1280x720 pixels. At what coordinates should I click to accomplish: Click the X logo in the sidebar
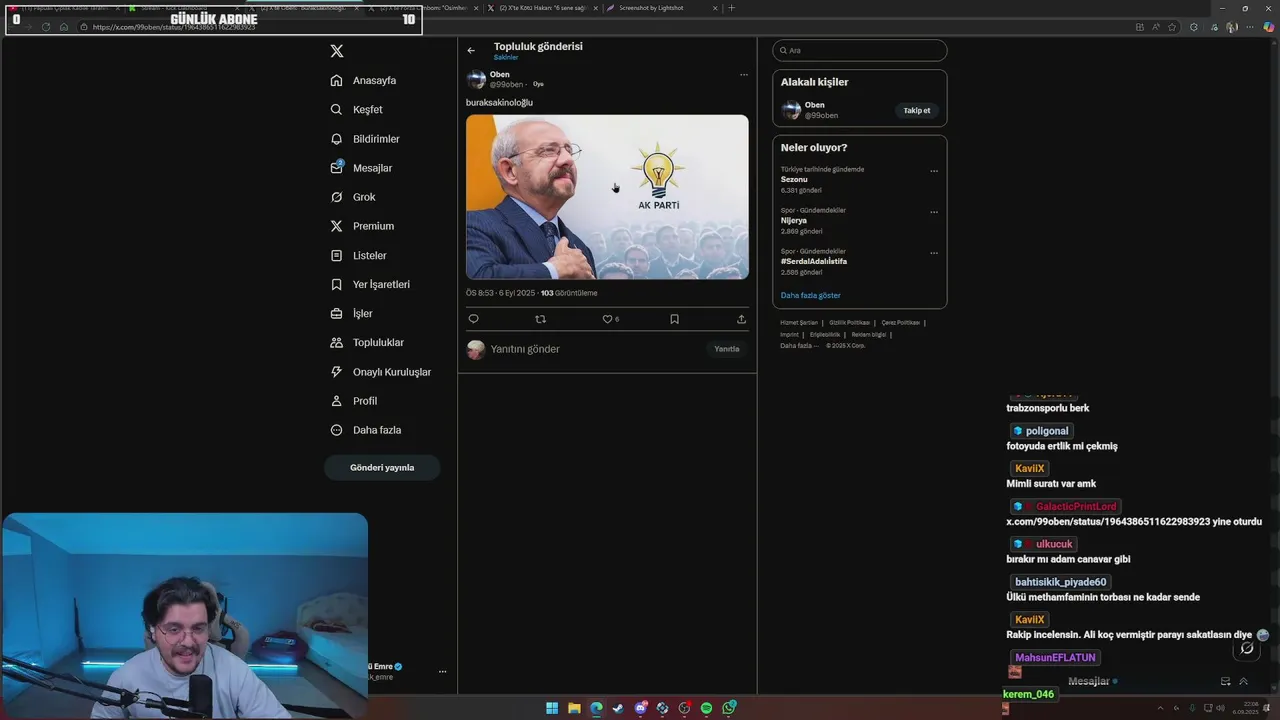(x=337, y=51)
